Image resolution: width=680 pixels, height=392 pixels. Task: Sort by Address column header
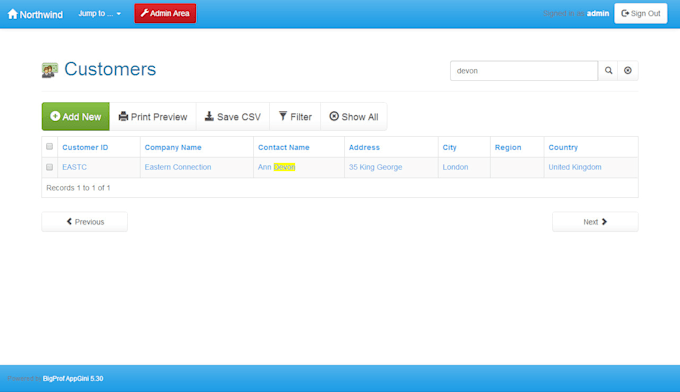point(364,147)
